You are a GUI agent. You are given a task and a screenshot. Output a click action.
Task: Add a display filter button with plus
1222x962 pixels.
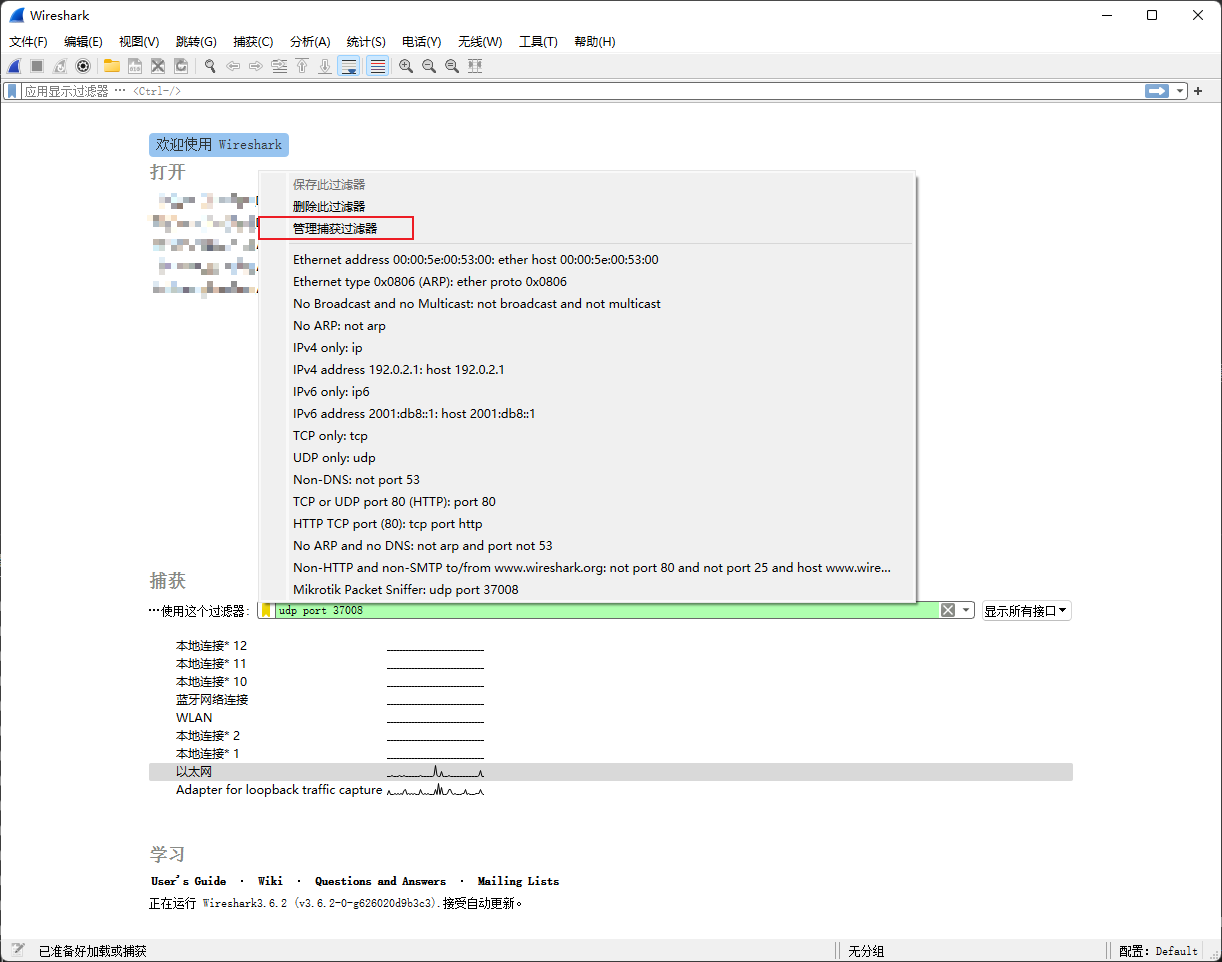click(x=1198, y=91)
